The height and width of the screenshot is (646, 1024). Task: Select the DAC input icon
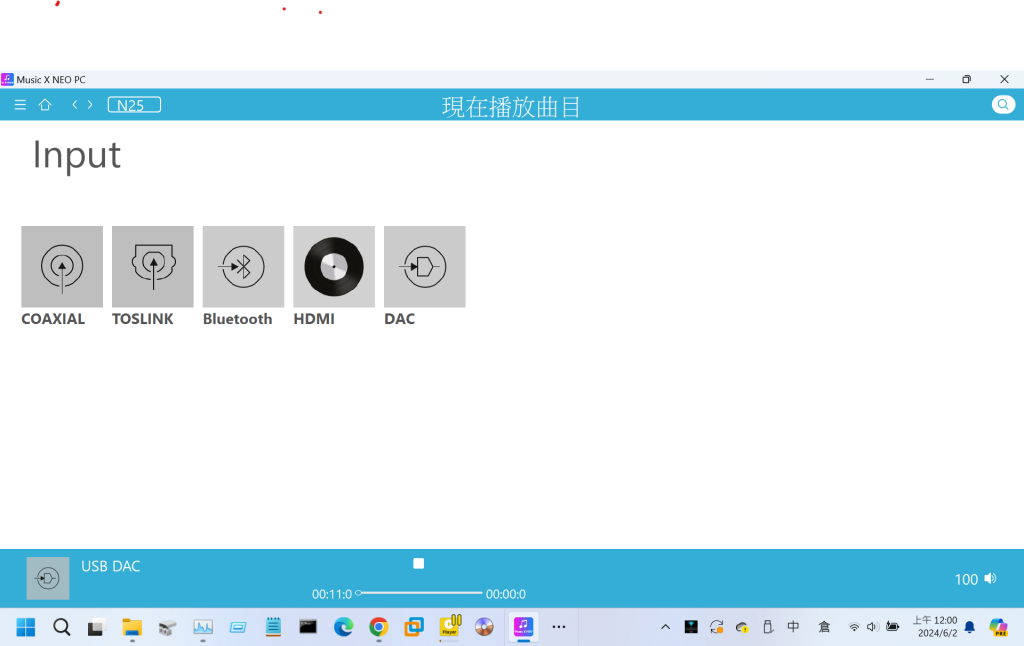(x=424, y=267)
